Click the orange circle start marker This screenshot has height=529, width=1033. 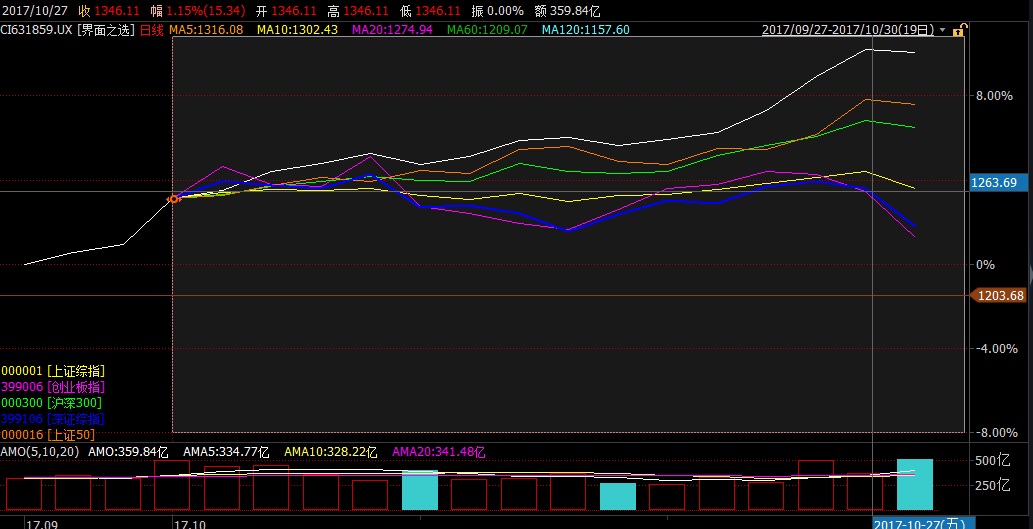(173, 199)
